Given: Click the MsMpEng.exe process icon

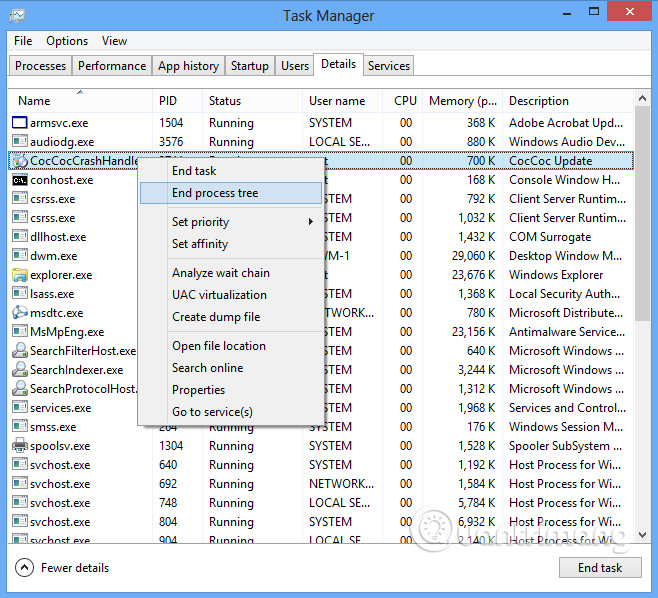Looking at the screenshot, I should [x=19, y=332].
